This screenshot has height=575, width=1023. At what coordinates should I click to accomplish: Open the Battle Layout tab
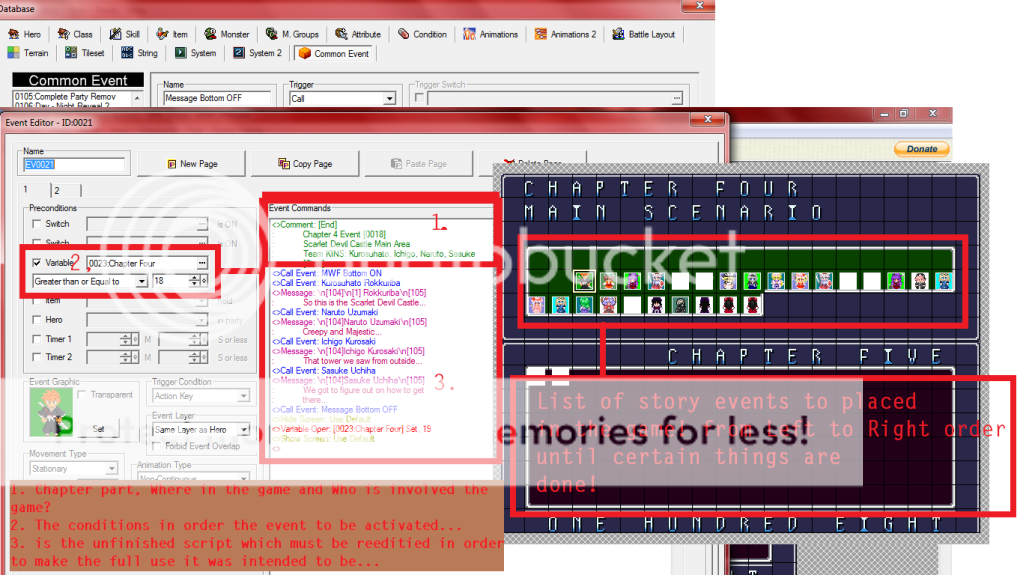click(x=644, y=34)
